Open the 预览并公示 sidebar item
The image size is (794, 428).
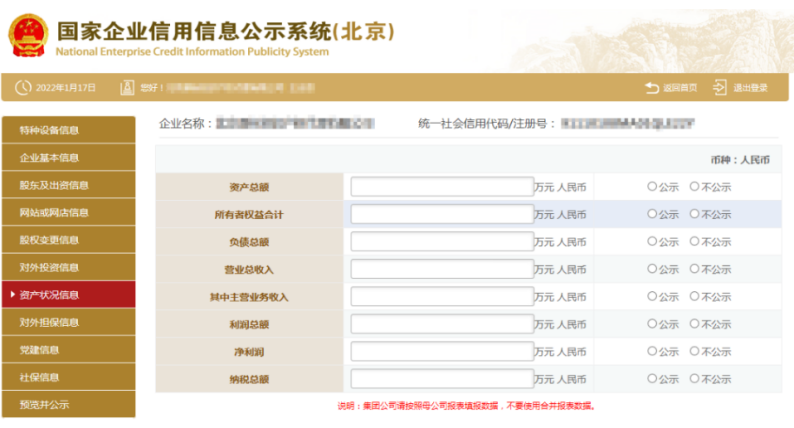coord(69,404)
